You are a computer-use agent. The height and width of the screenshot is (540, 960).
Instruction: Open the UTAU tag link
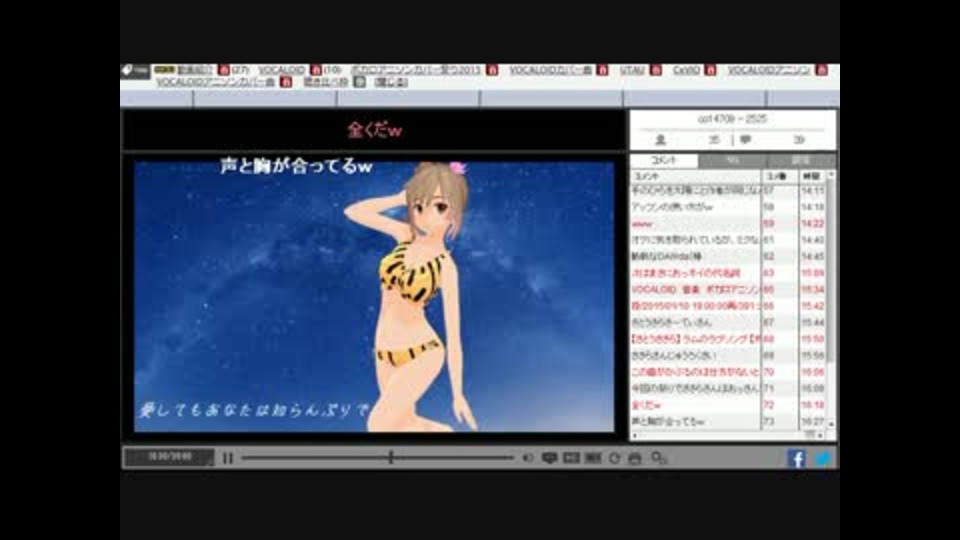point(632,70)
